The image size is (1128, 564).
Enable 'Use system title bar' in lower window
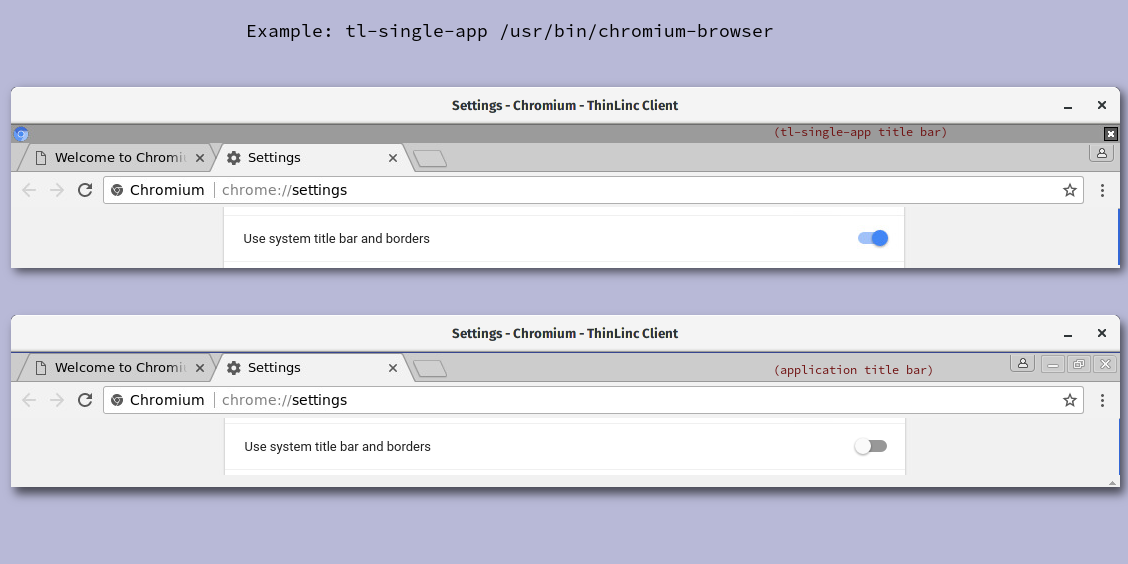pyautogui.click(x=871, y=446)
